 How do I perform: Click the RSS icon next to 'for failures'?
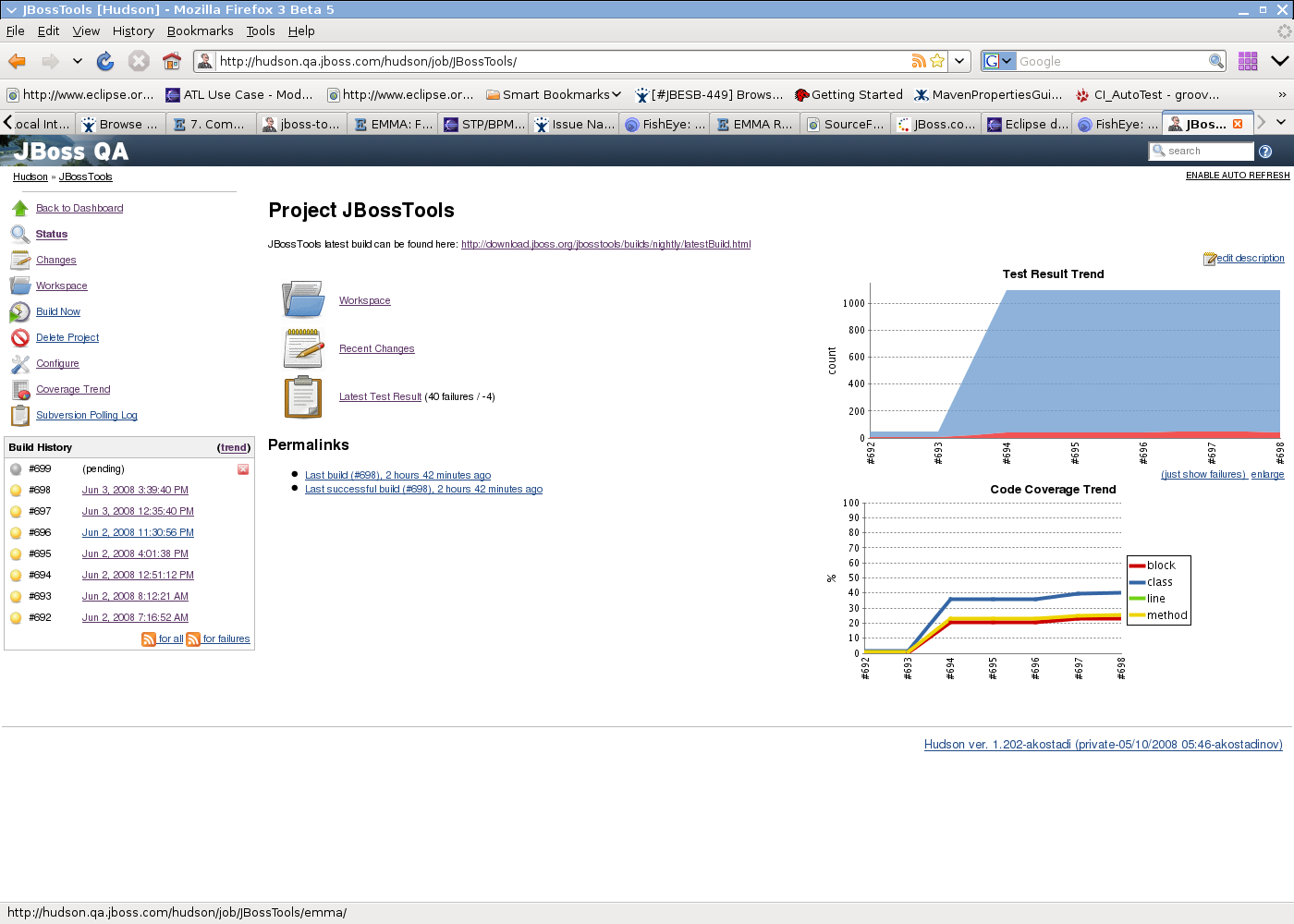coord(193,639)
